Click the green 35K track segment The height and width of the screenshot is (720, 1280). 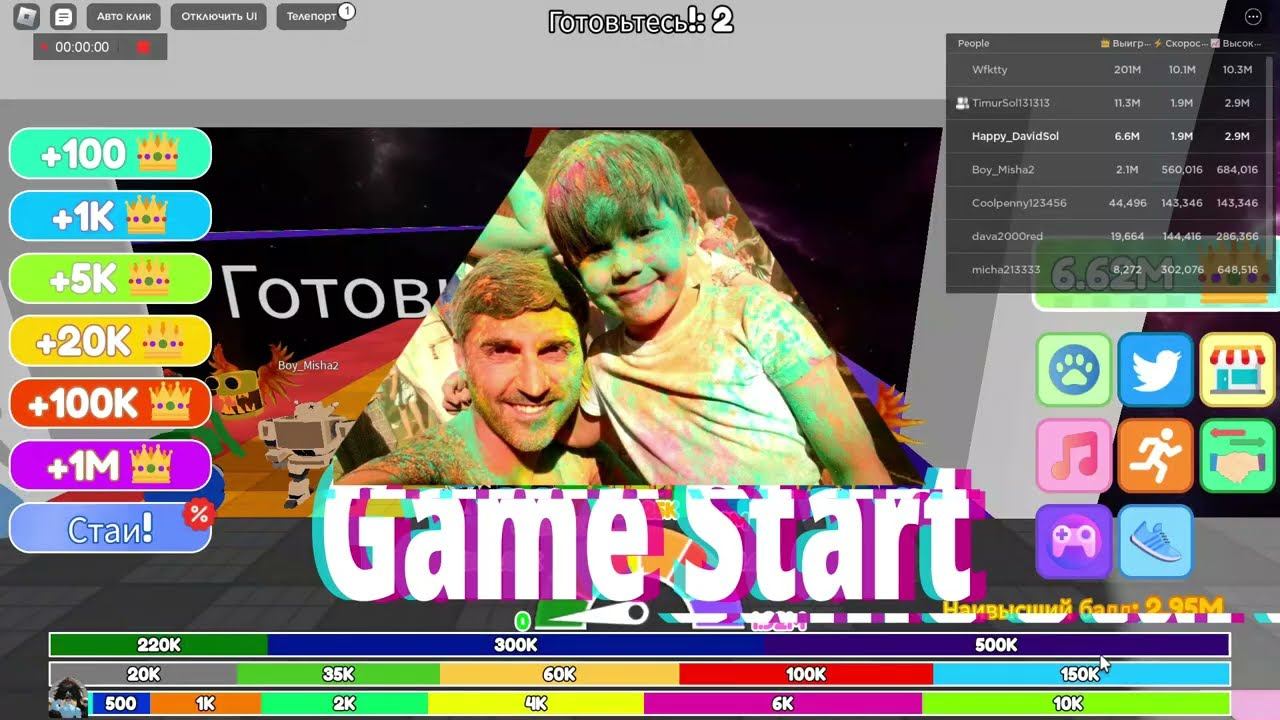tap(339, 674)
